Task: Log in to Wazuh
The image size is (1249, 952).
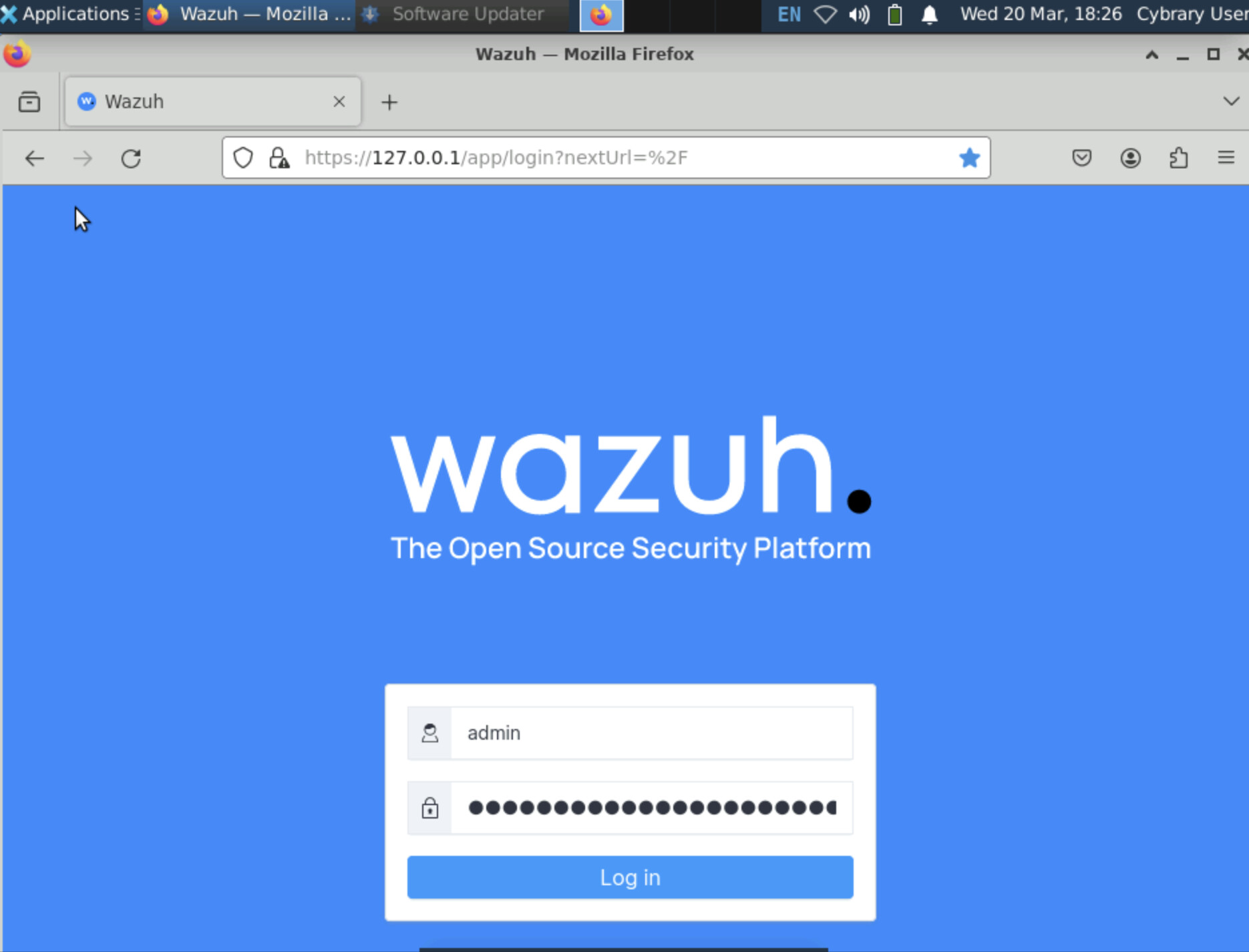Action: (630, 877)
